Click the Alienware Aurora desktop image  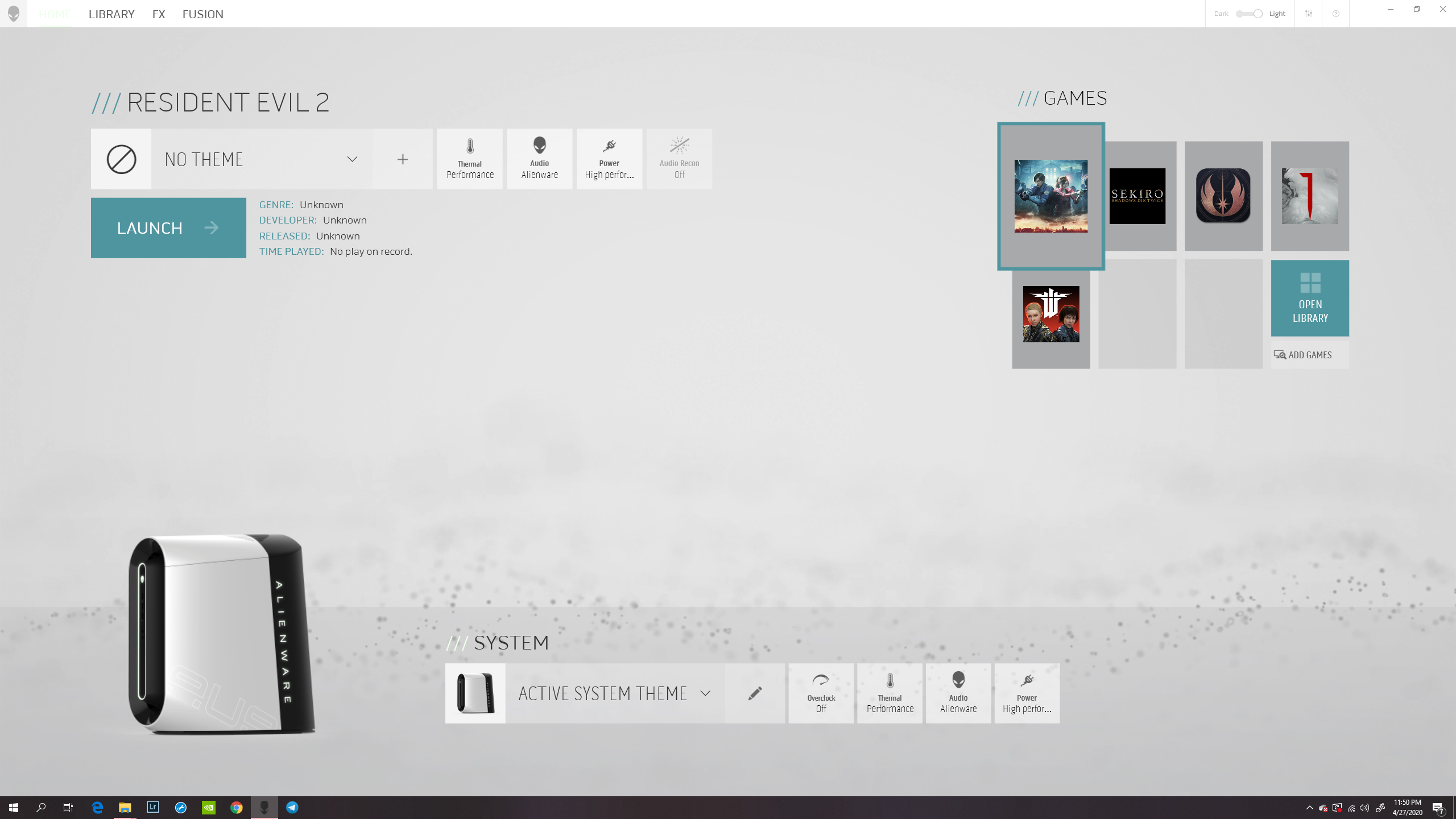point(222,634)
